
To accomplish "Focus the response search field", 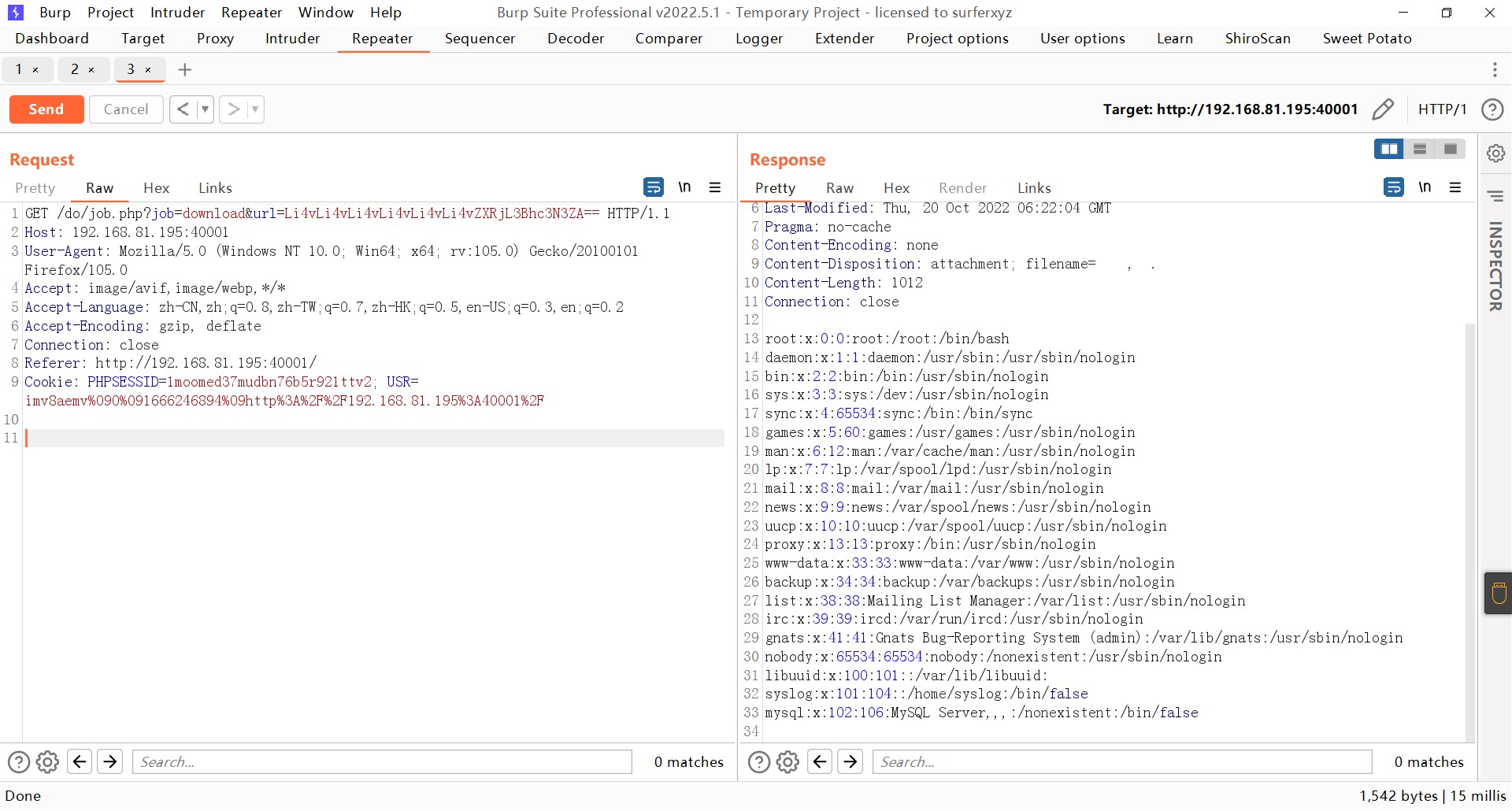I will click(x=1122, y=762).
